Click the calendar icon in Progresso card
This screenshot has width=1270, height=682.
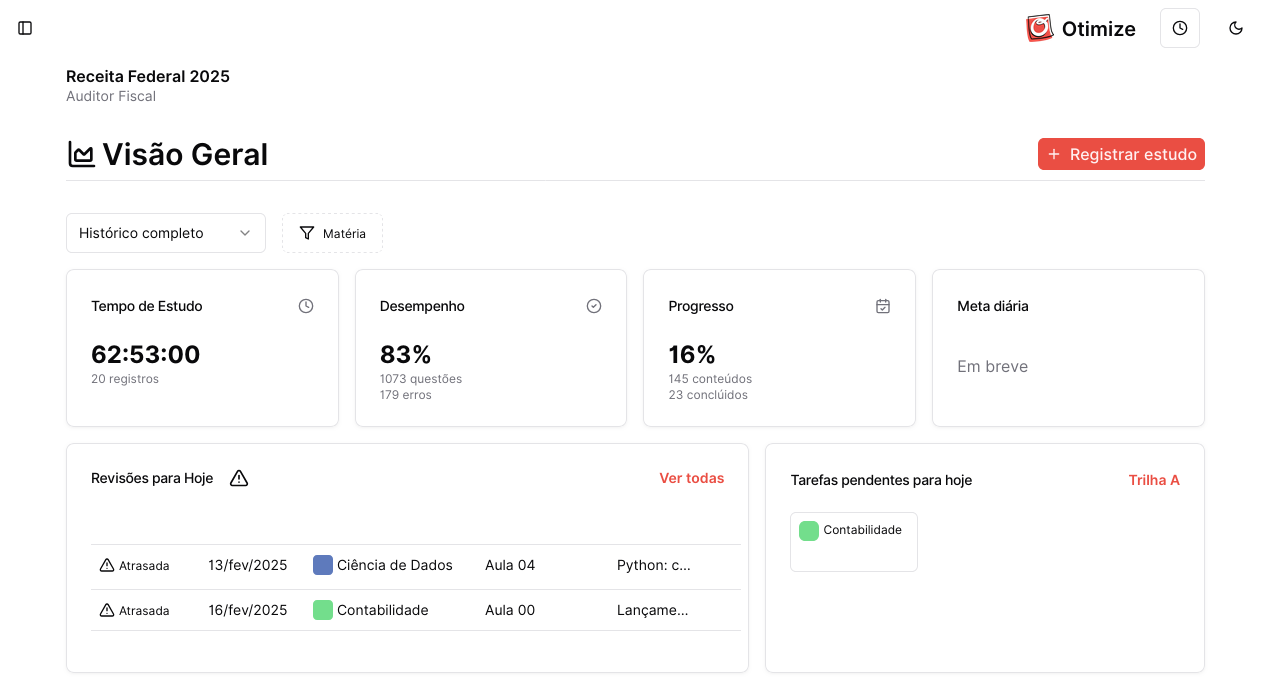(x=883, y=306)
